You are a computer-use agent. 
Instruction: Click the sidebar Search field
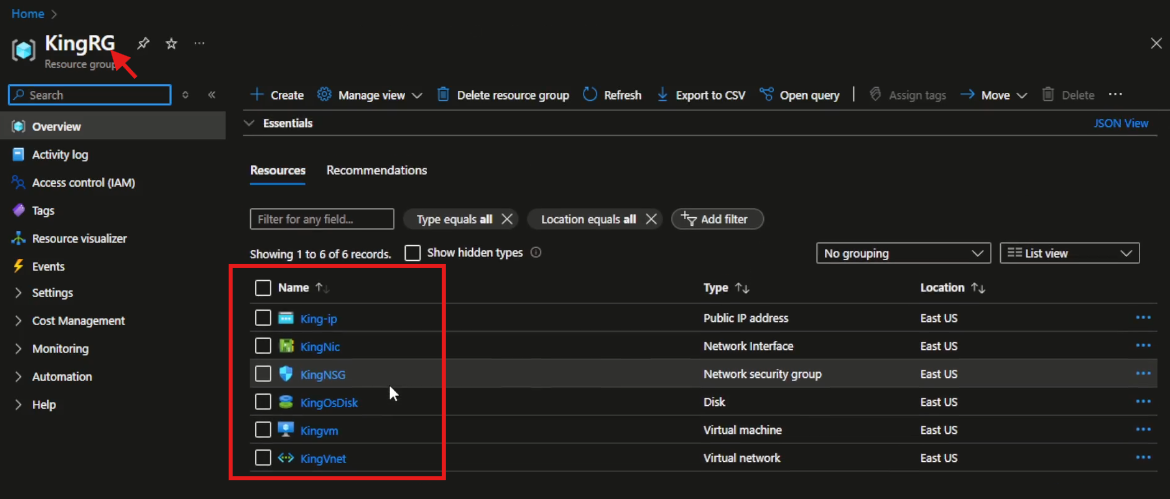[x=90, y=95]
